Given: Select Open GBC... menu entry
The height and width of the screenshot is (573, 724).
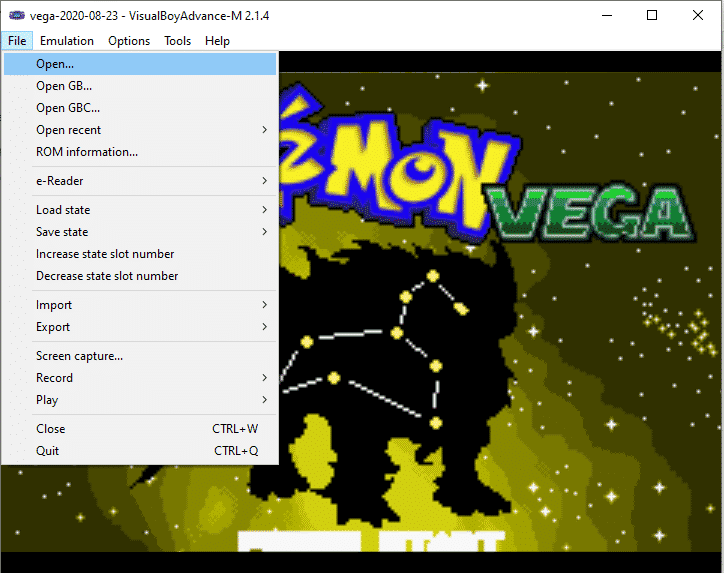Looking at the screenshot, I should 140,108.
